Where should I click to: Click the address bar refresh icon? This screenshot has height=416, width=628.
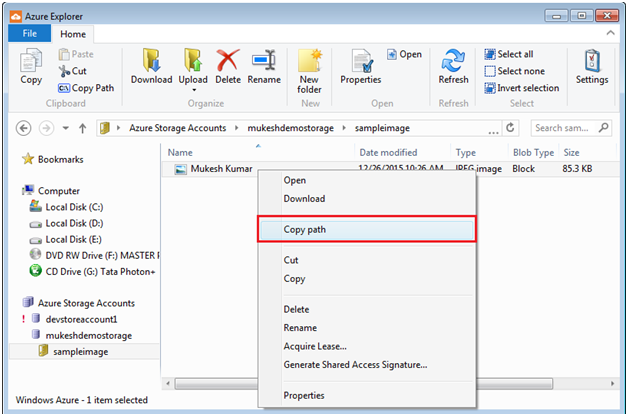pyautogui.click(x=510, y=128)
